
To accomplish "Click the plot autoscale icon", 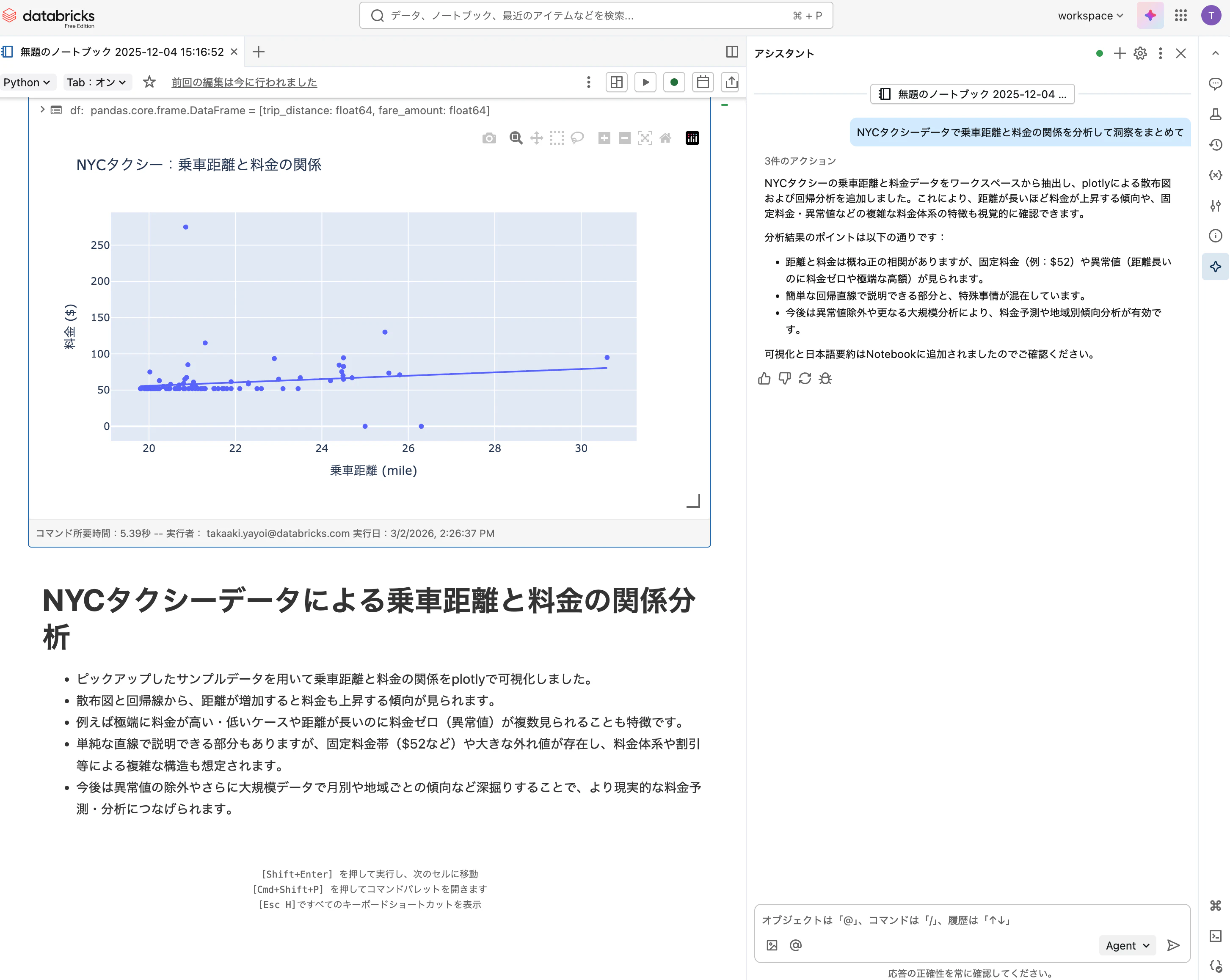I will 645,138.
